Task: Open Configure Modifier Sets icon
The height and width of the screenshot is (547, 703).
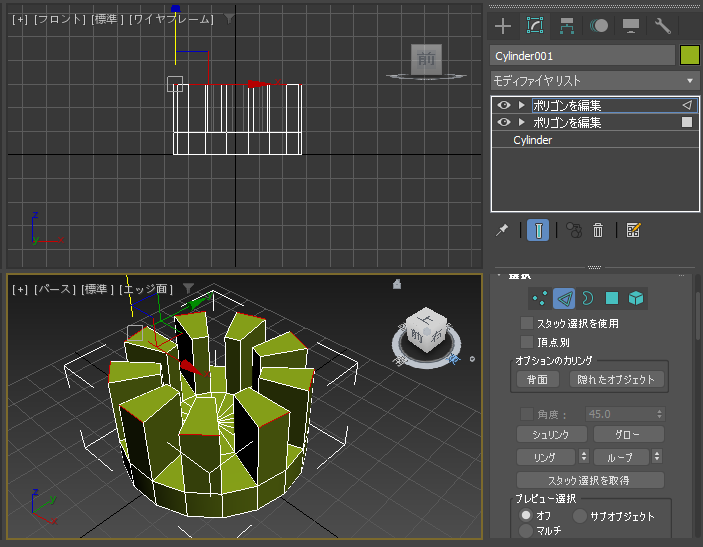Action: 634,230
